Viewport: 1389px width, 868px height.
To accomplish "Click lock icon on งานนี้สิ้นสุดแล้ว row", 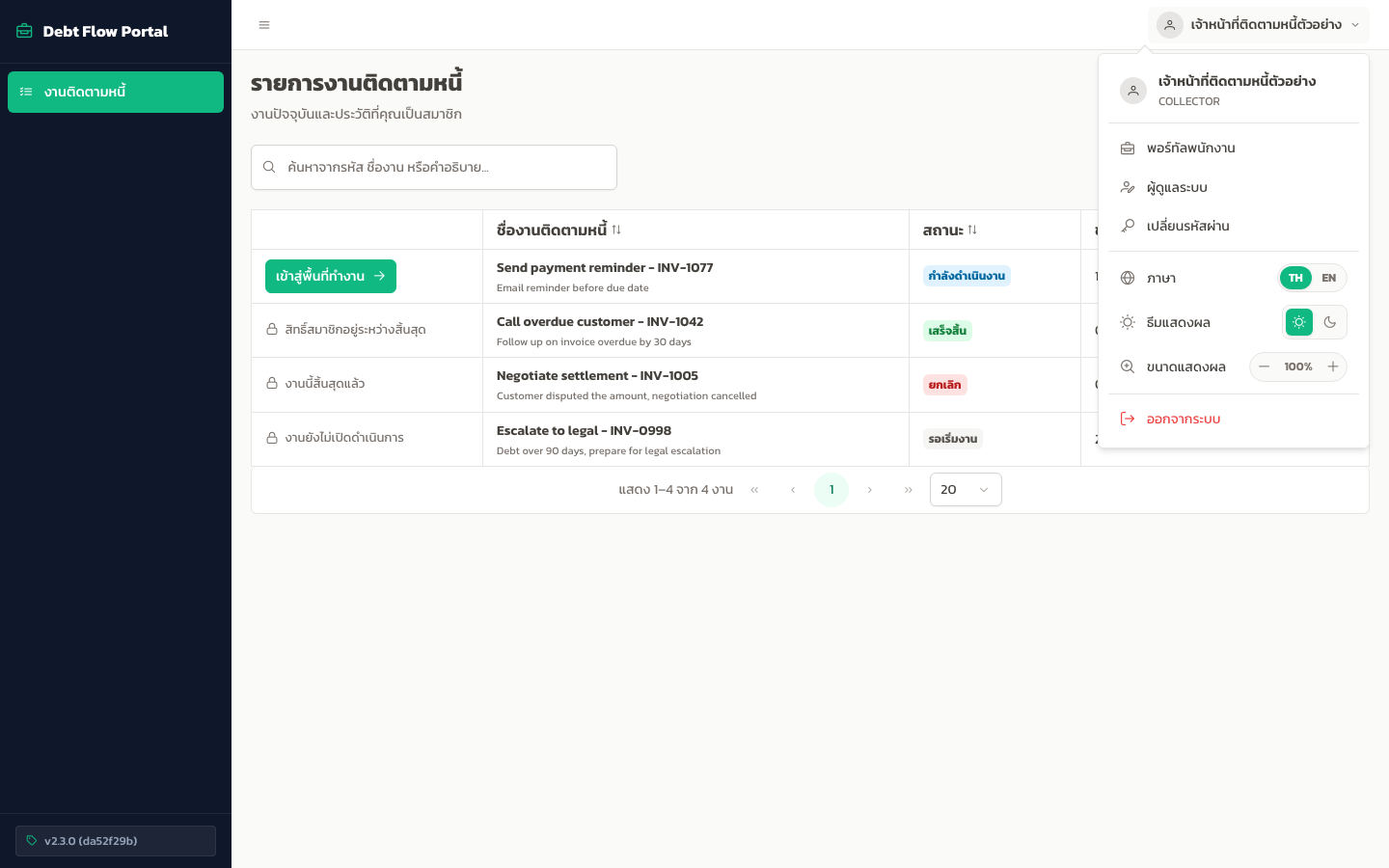I will [272, 383].
